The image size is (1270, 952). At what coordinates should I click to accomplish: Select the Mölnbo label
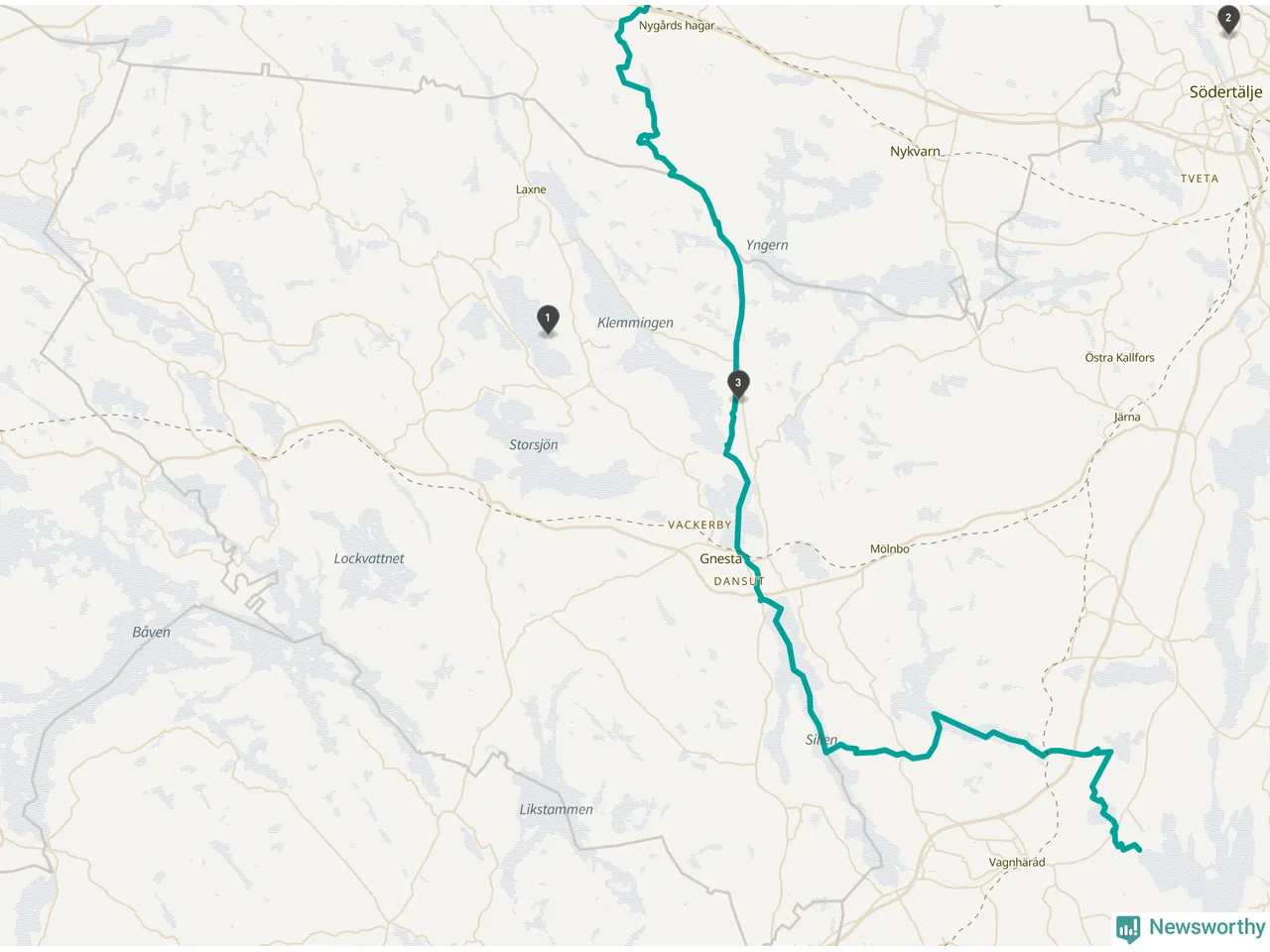[889, 548]
